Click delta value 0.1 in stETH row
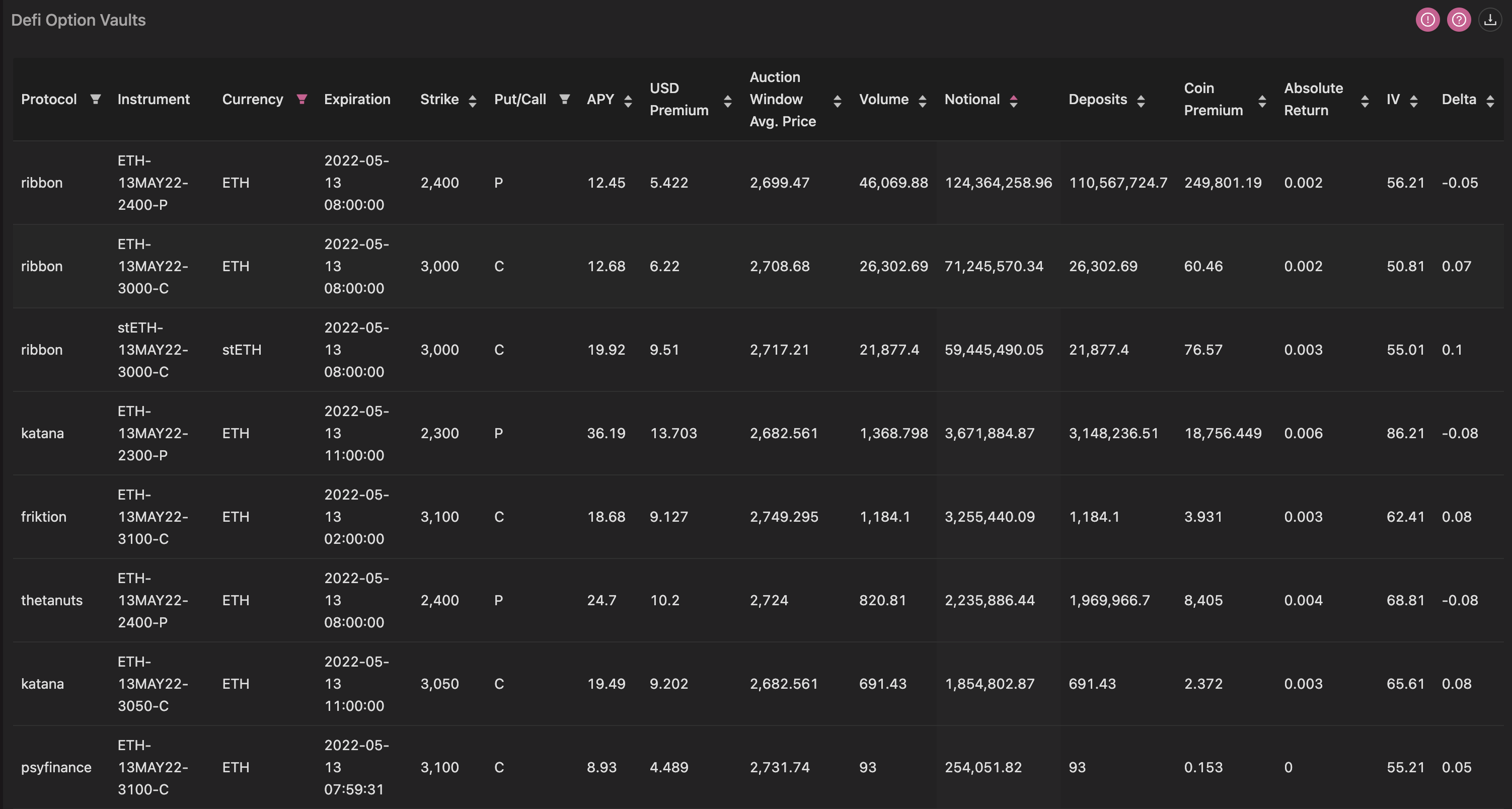Image resolution: width=1512 pixels, height=809 pixels. click(x=1452, y=350)
